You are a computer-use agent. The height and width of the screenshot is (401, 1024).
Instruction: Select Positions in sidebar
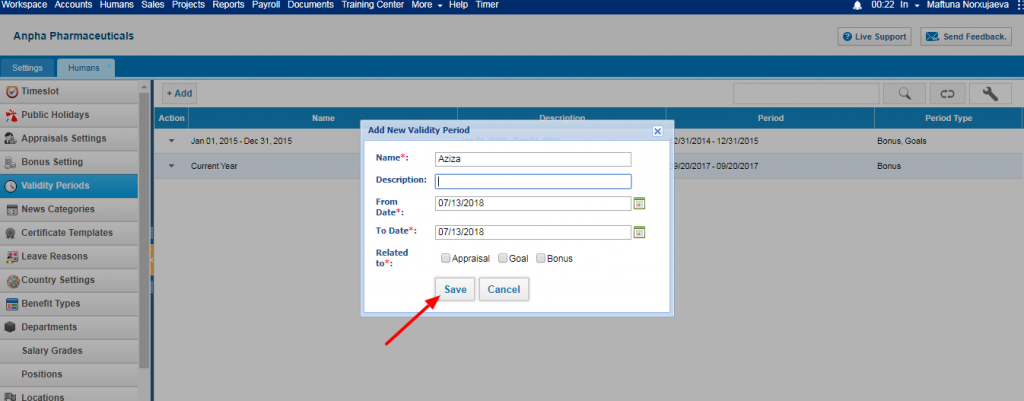pos(69,374)
